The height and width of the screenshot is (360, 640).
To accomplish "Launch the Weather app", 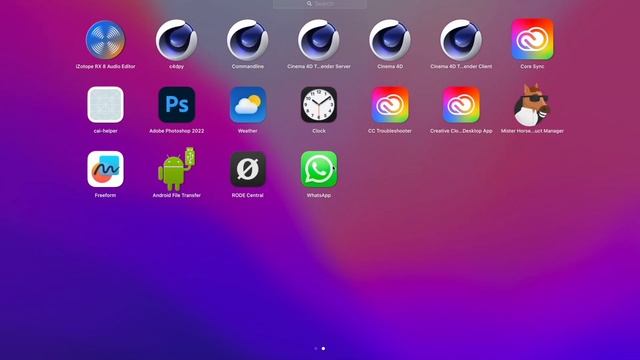I will point(247,104).
